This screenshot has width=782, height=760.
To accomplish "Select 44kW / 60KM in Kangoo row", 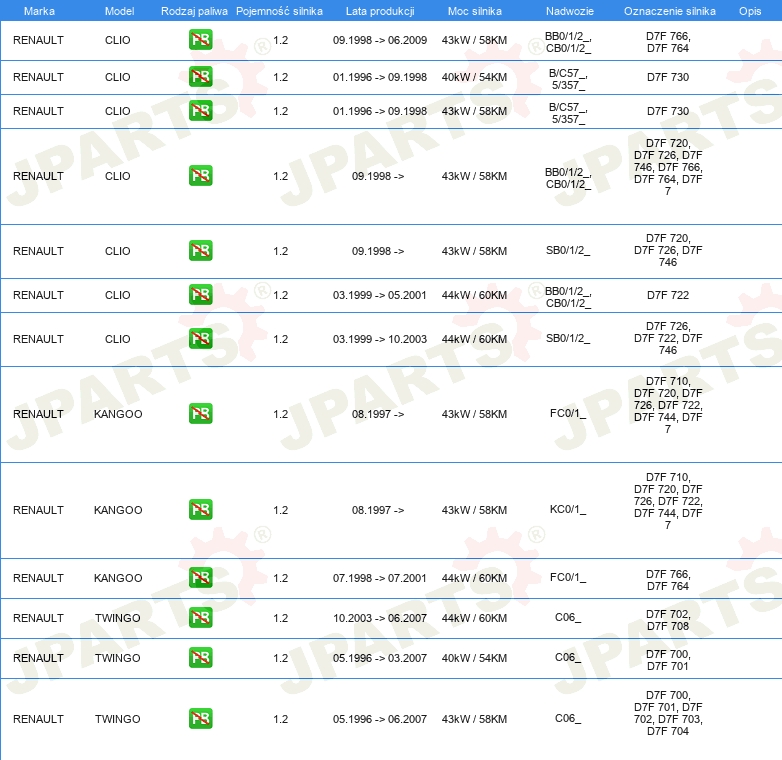I will pyautogui.click(x=474, y=578).
